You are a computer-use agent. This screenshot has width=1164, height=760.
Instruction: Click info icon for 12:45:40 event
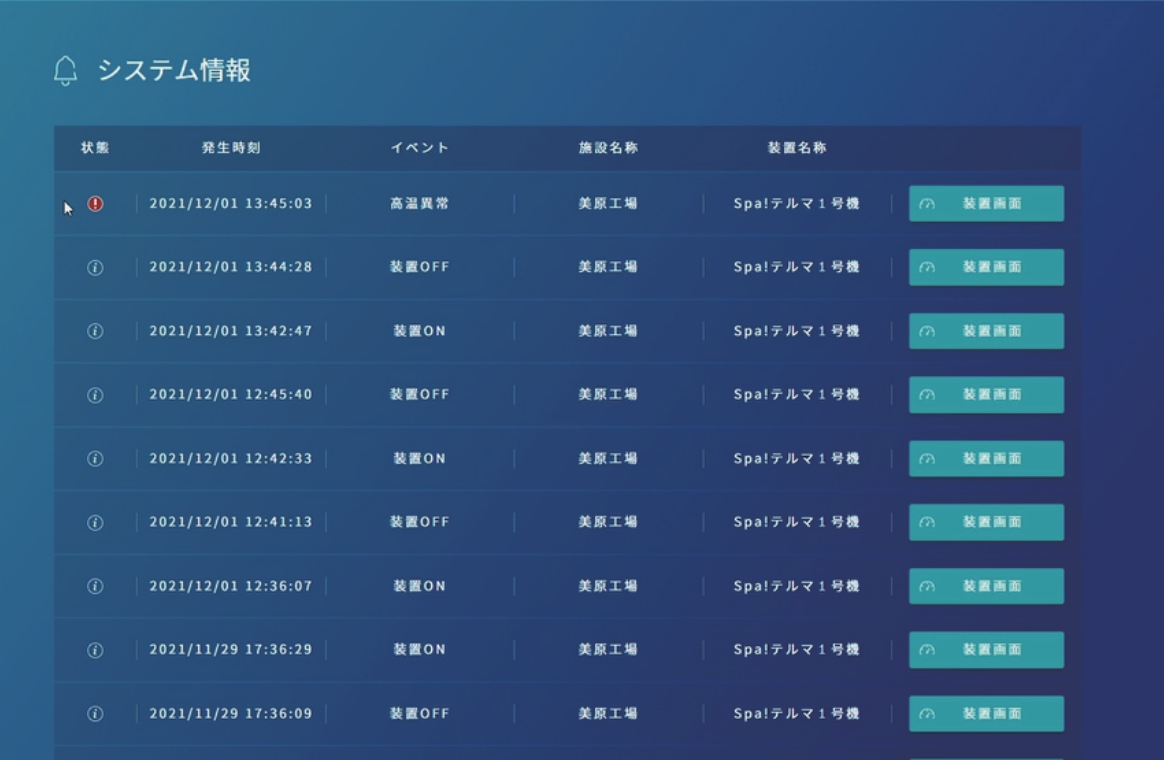(x=95, y=395)
